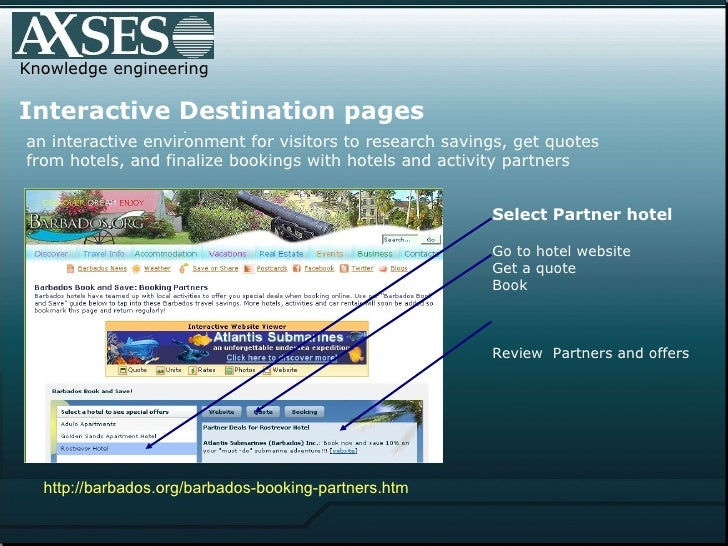Open the Vacations menu

(x=228, y=254)
